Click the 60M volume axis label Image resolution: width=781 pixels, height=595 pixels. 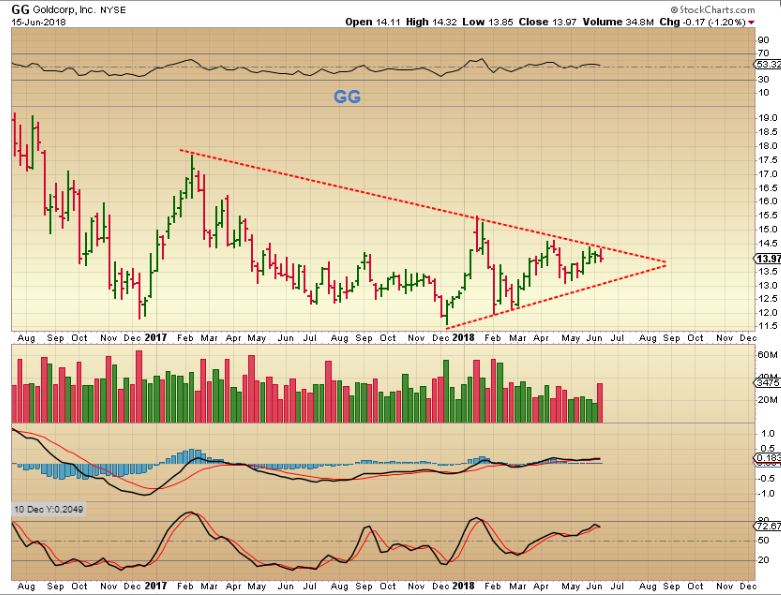click(768, 355)
